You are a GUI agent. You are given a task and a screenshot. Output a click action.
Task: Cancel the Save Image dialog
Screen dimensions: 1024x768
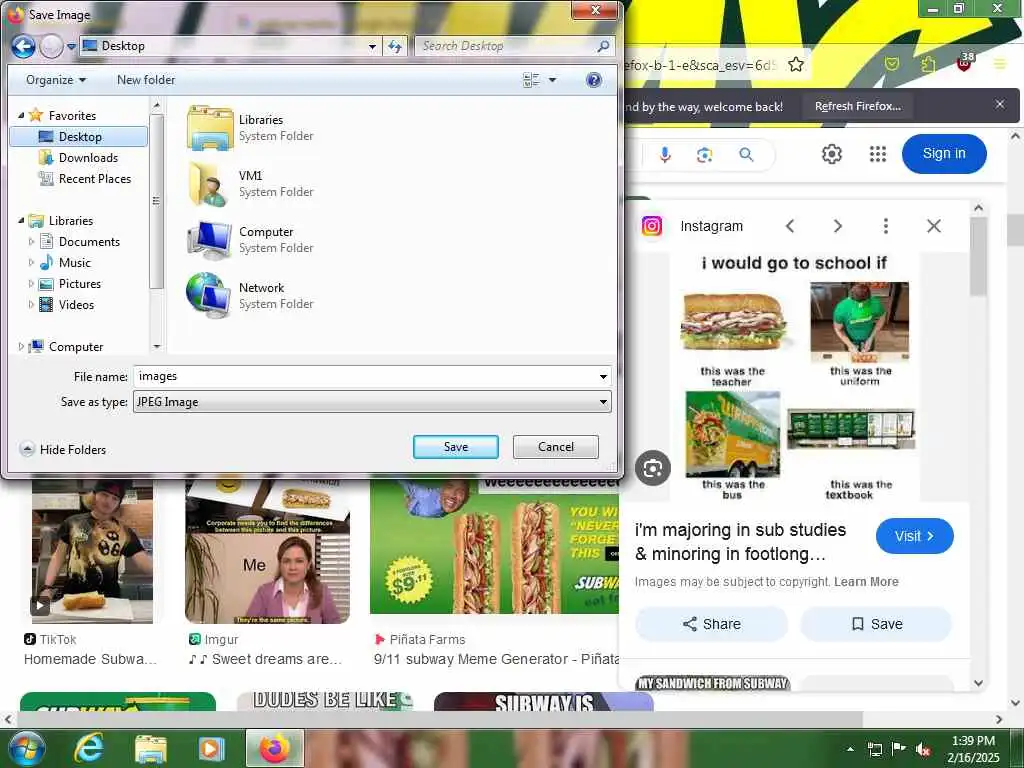point(556,447)
